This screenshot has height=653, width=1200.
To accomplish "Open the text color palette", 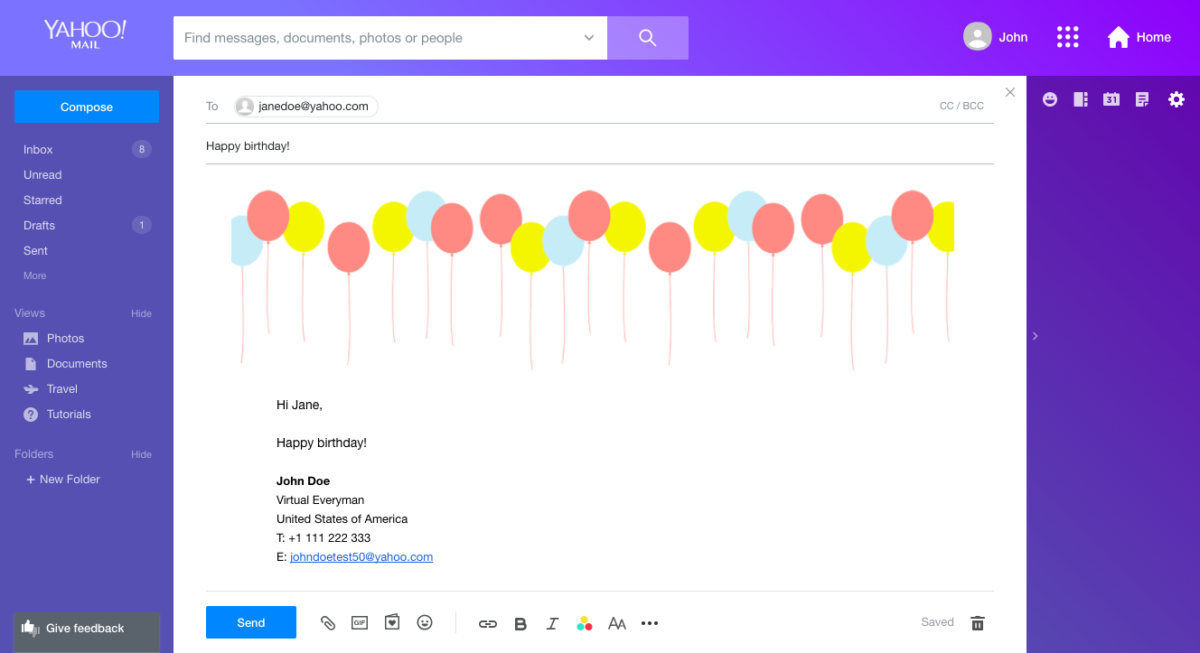I will point(584,623).
